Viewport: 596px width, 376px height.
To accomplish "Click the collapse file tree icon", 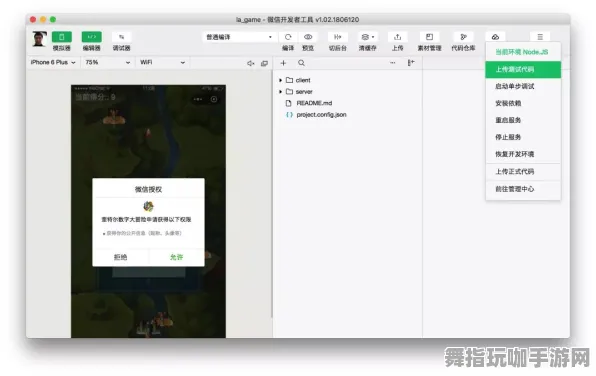I will click(x=411, y=63).
